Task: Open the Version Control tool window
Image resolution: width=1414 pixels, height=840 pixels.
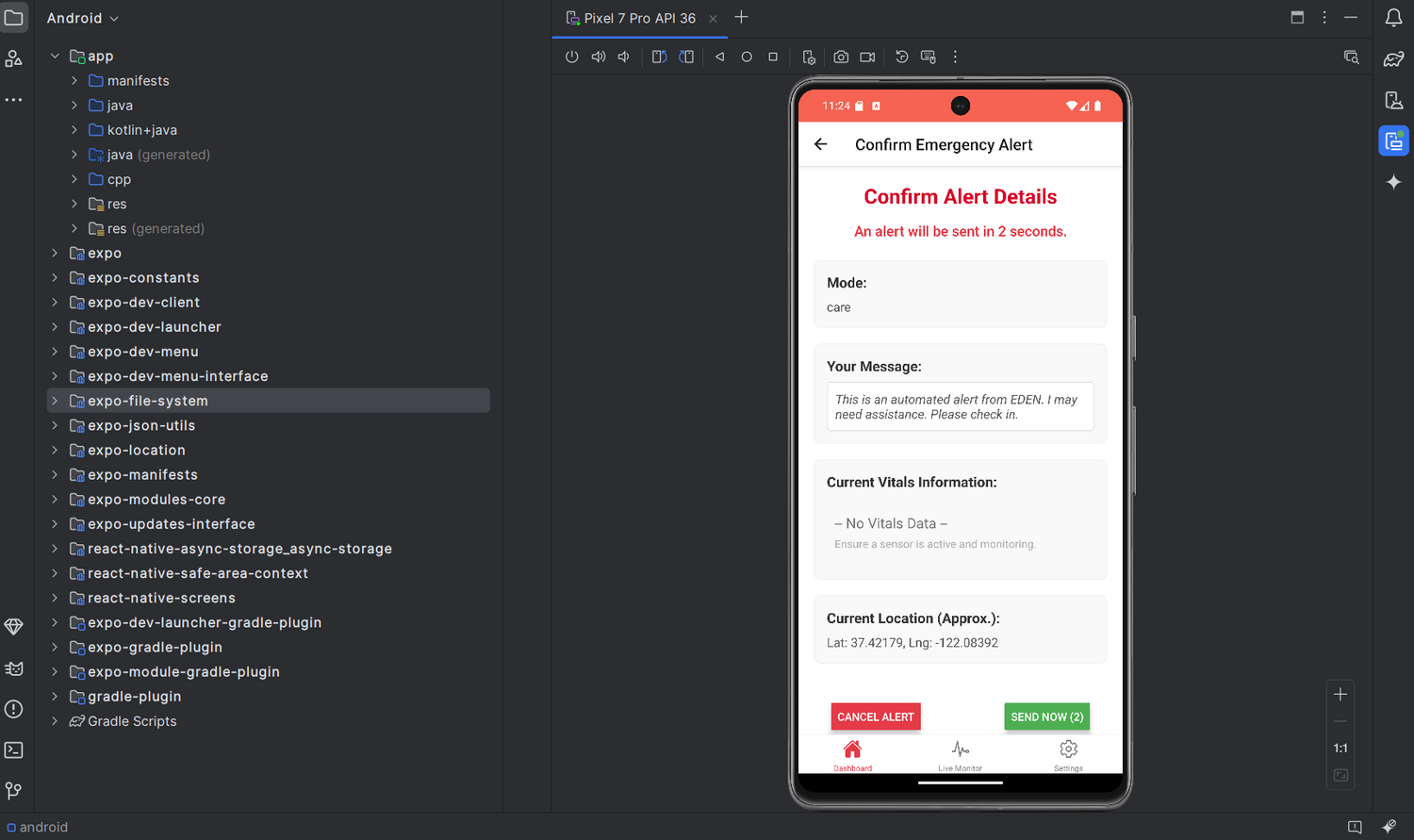Action: tap(14, 791)
